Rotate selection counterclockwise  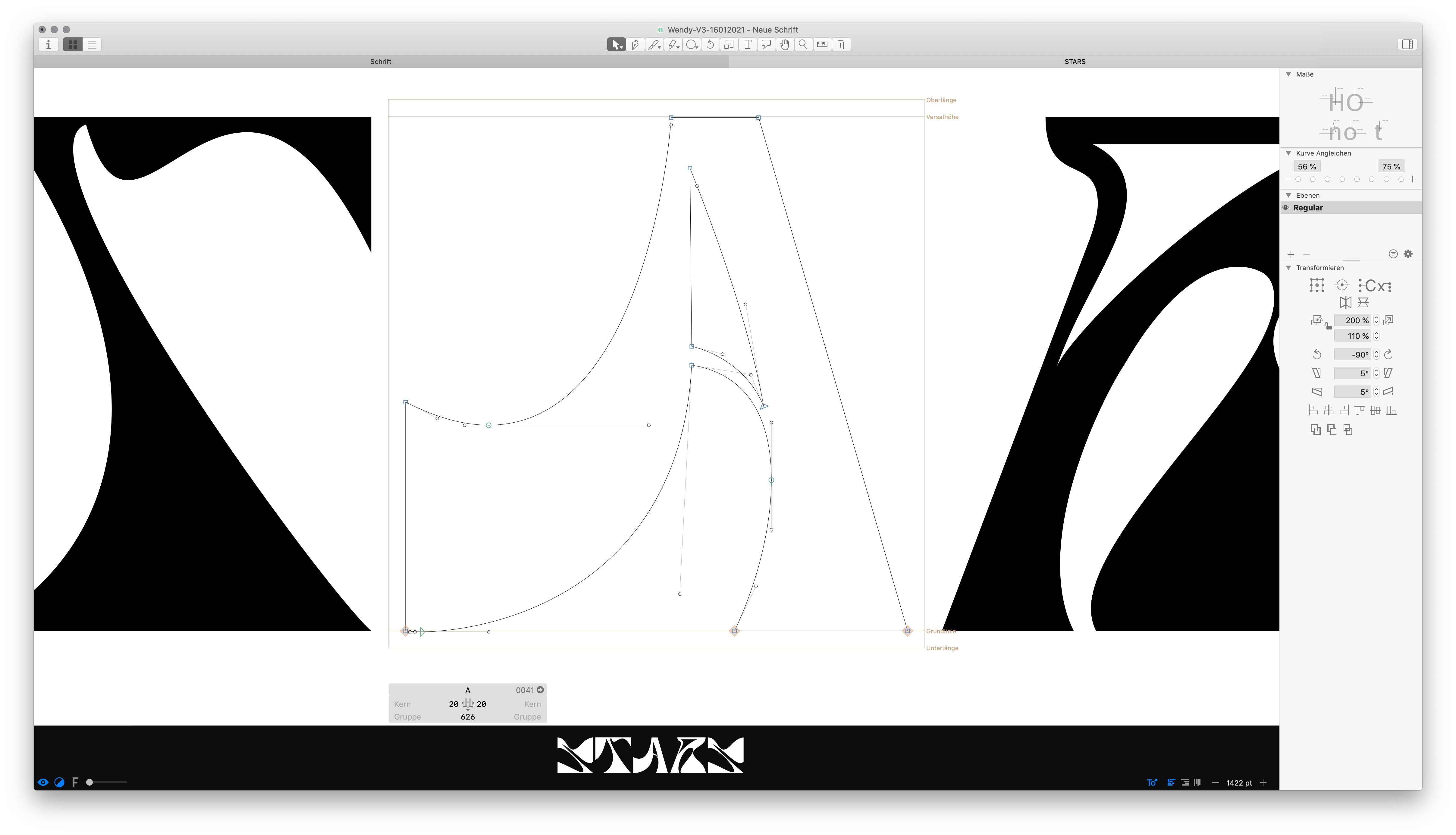point(1317,354)
